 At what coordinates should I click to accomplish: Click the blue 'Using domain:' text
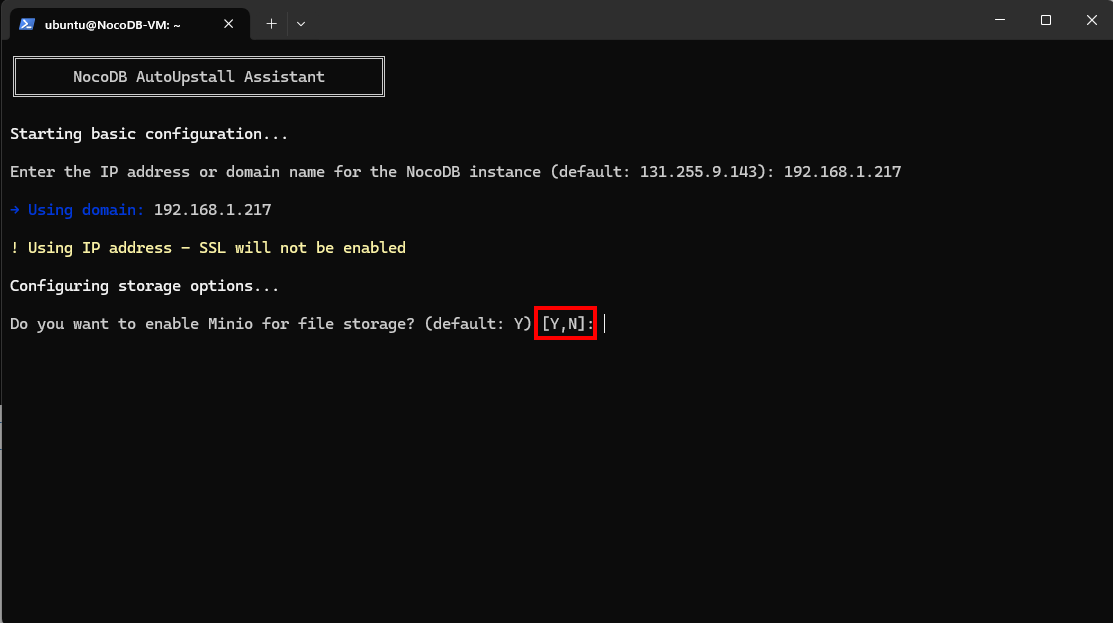(86, 210)
